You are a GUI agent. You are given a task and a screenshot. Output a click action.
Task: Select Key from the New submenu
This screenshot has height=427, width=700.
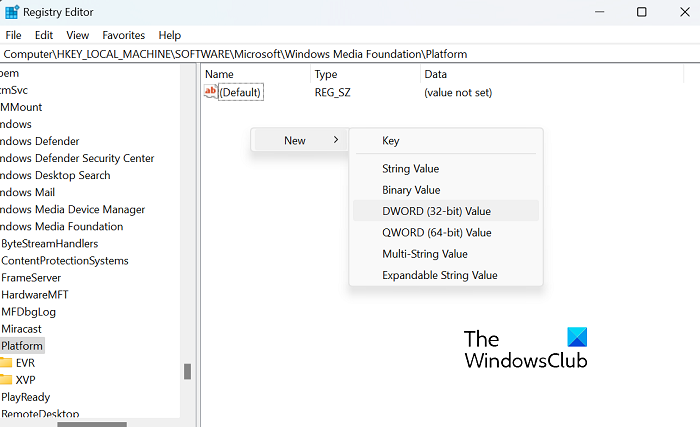[x=390, y=141]
